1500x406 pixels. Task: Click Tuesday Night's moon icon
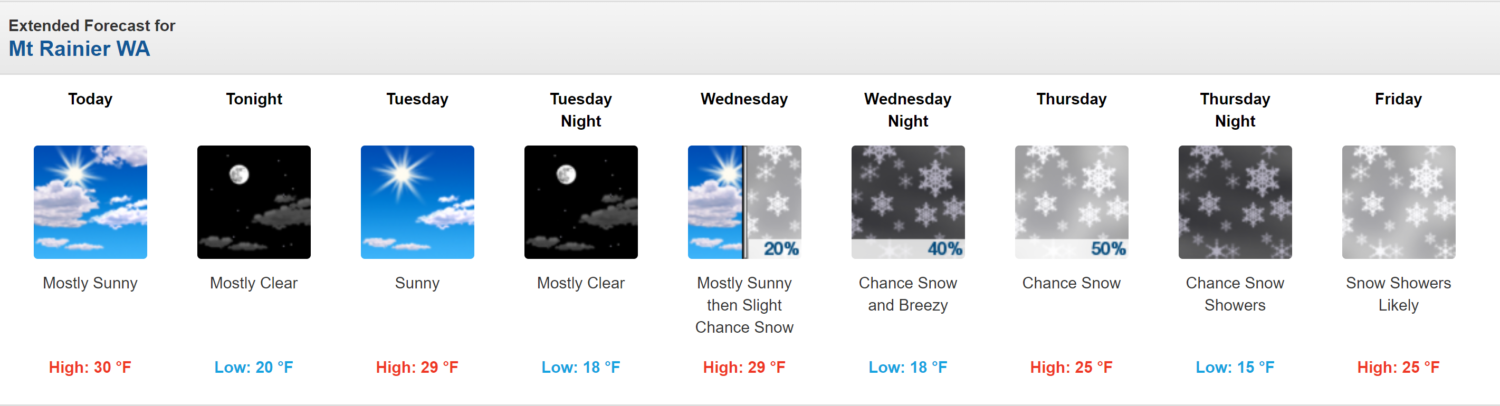coord(581,203)
